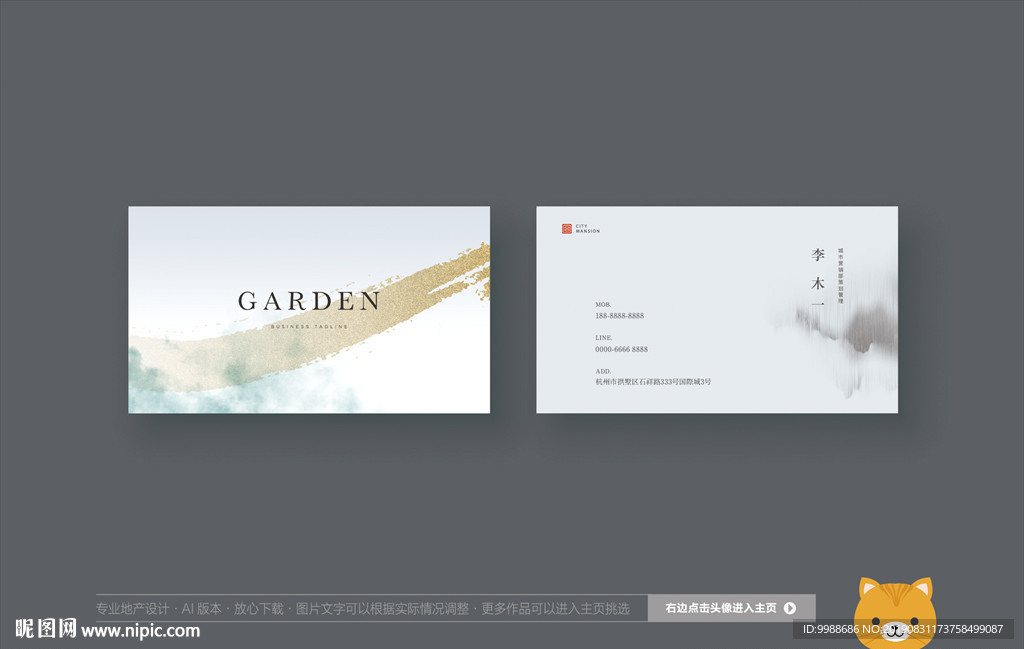Click the CITY MANSION logo text
Viewport: 1024px width, 649px height.
tap(587, 229)
